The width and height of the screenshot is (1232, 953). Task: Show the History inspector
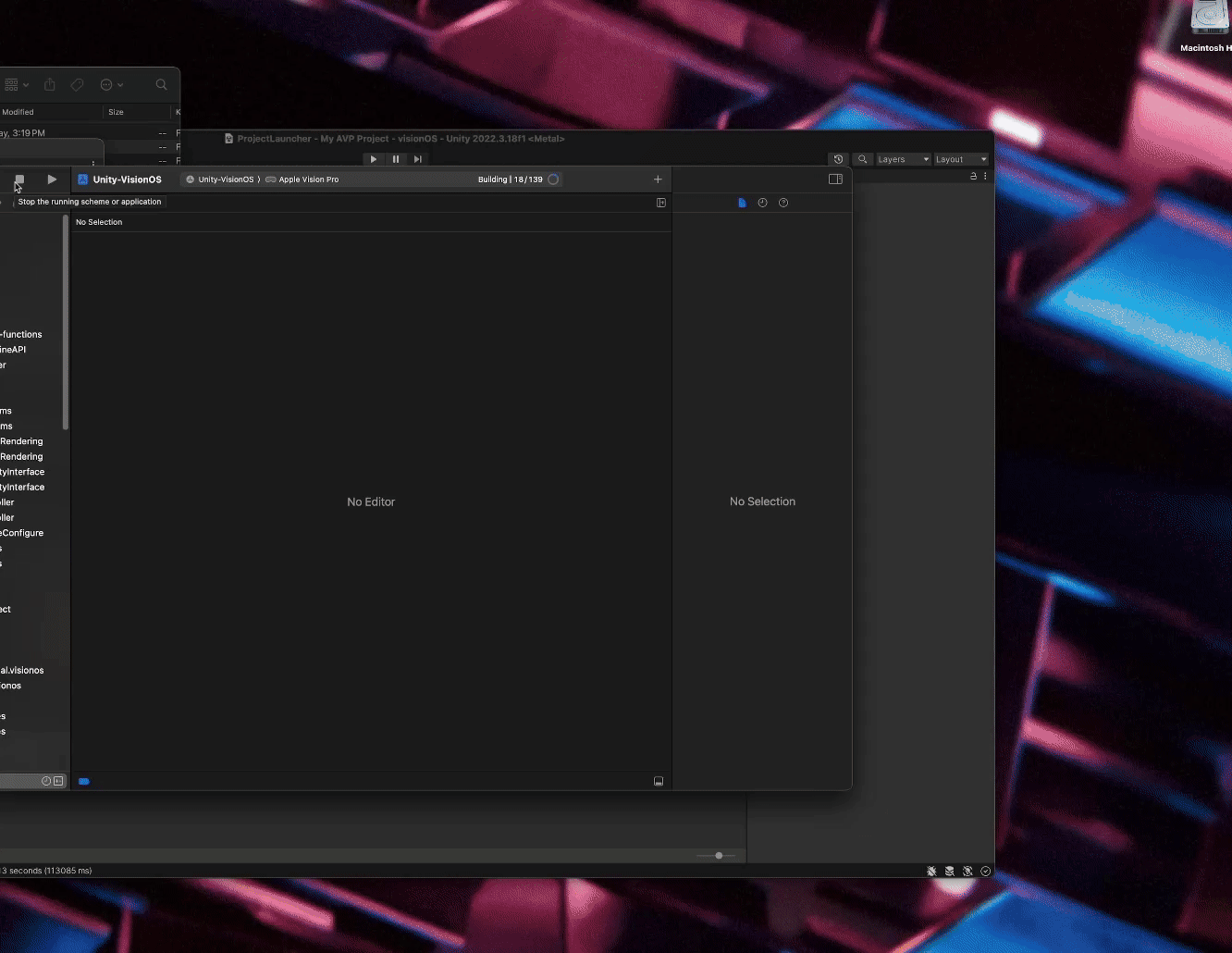coord(762,203)
